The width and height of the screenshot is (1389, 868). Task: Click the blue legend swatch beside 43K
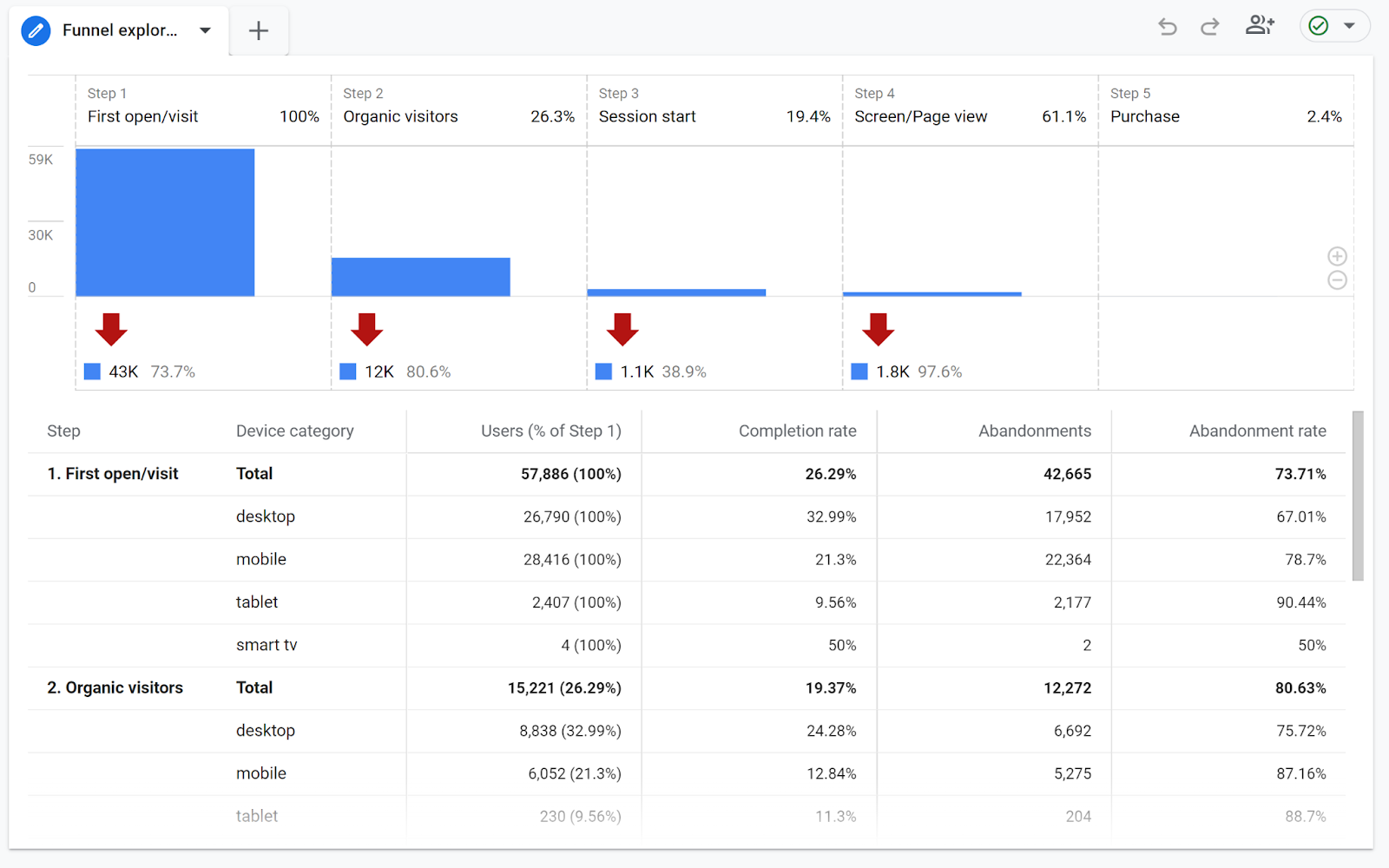(91, 372)
